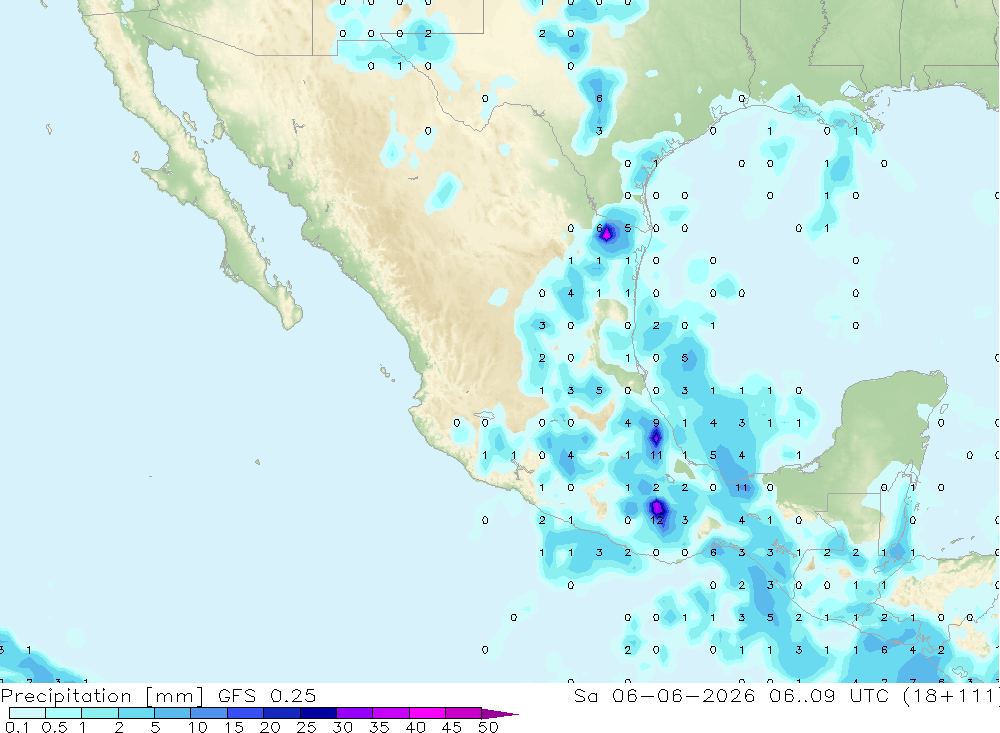Click the 45–50 mm legend color swatch
The width and height of the screenshot is (1000, 733).
(464, 713)
